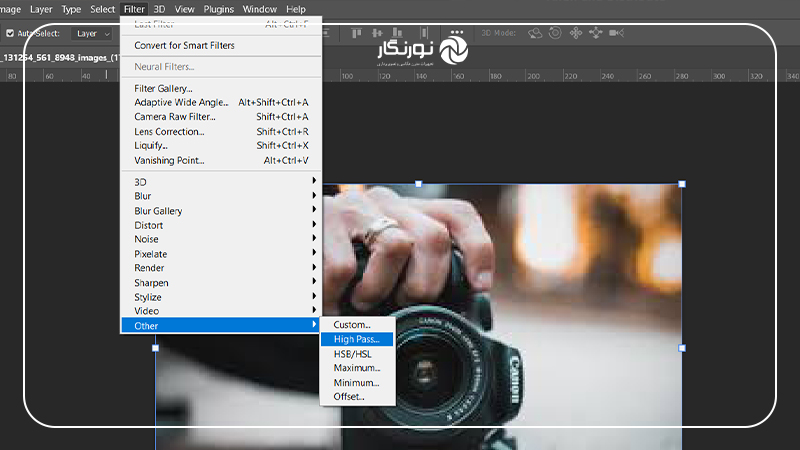Expand the Video filter submenu
Screen dimensions: 800x450
(221, 311)
